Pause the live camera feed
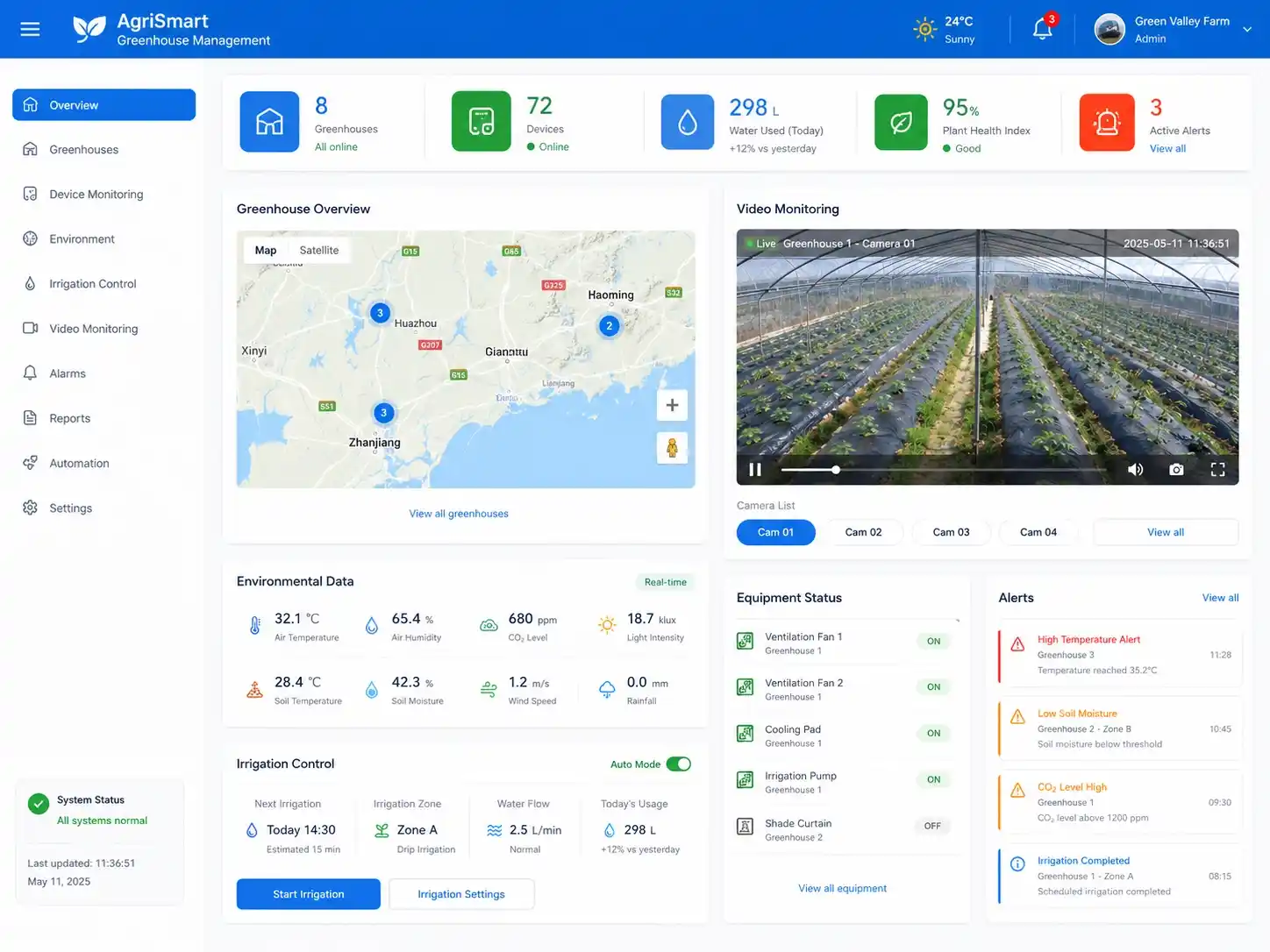The image size is (1270, 952). click(755, 470)
